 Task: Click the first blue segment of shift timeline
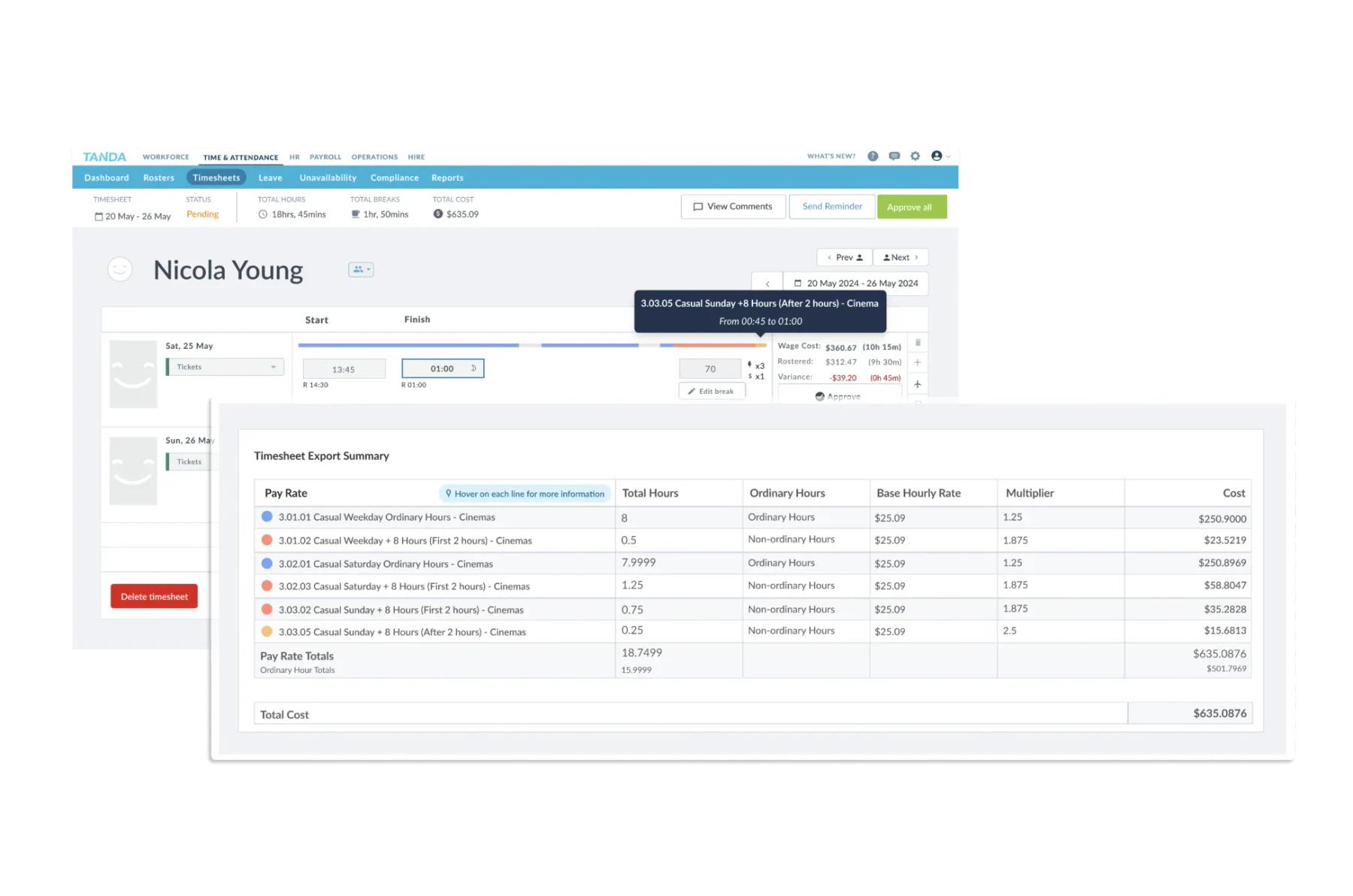[408, 345]
